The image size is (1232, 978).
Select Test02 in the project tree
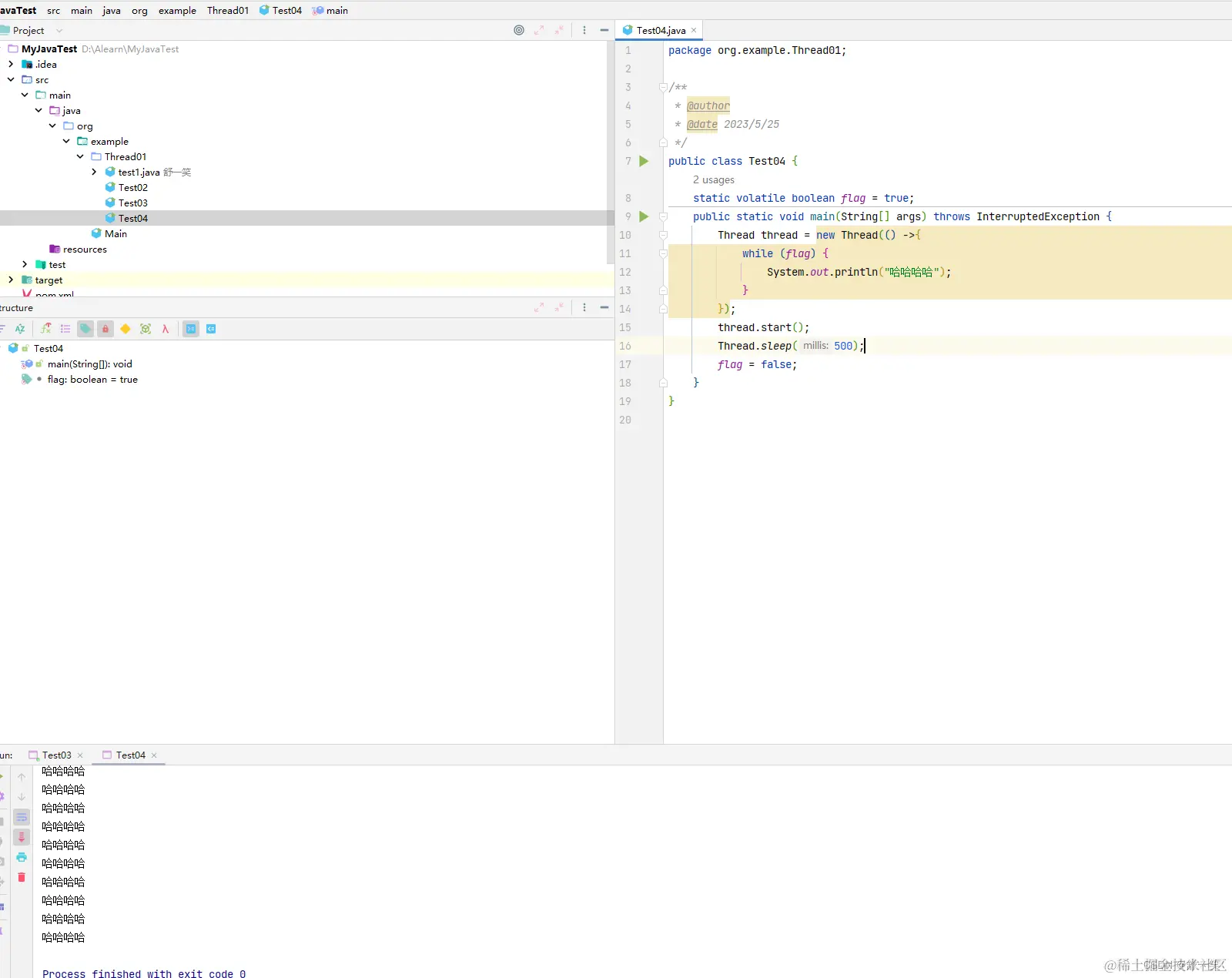[132, 187]
